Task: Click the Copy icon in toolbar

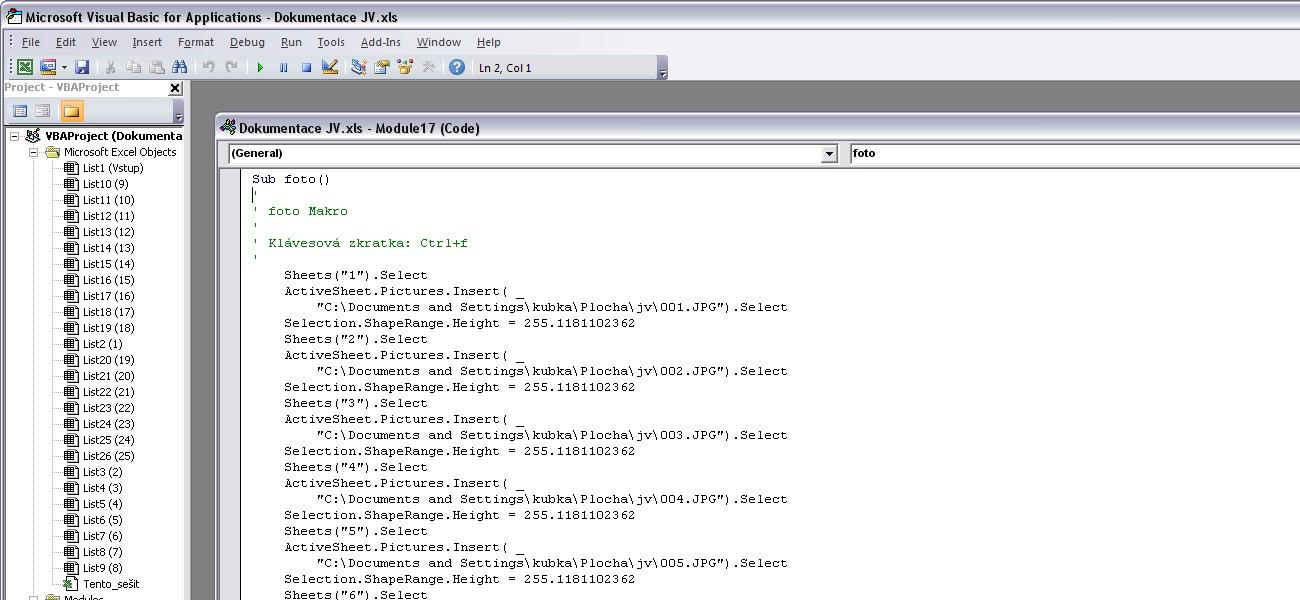Action: (133, 67)
